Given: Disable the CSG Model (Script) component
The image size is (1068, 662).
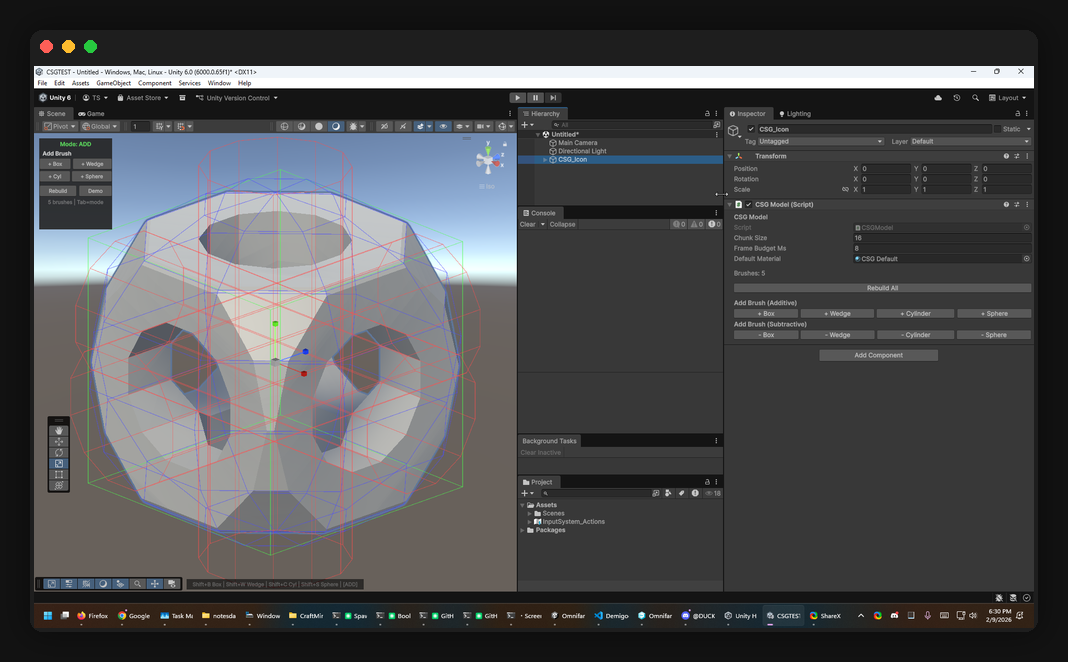Looking at the screenshot, I should tap(747, 203).
